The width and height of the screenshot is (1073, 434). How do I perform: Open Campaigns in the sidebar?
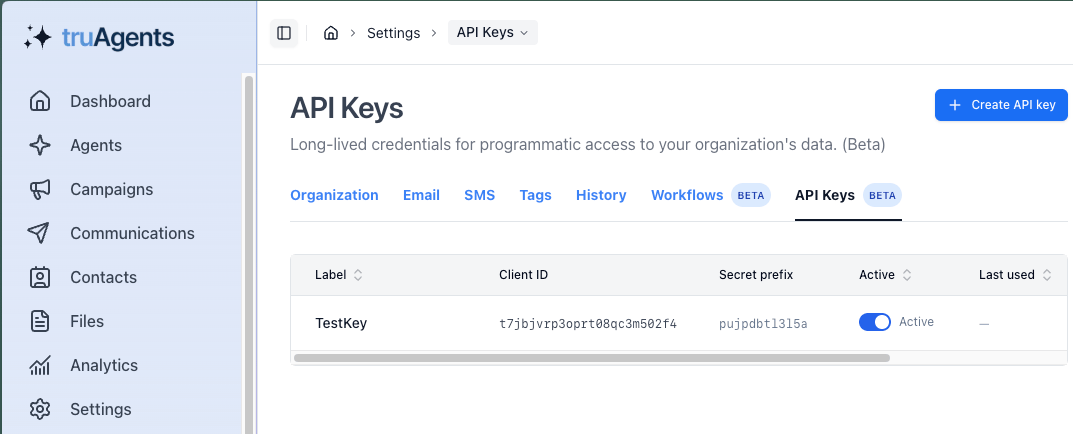pos(112,189)
